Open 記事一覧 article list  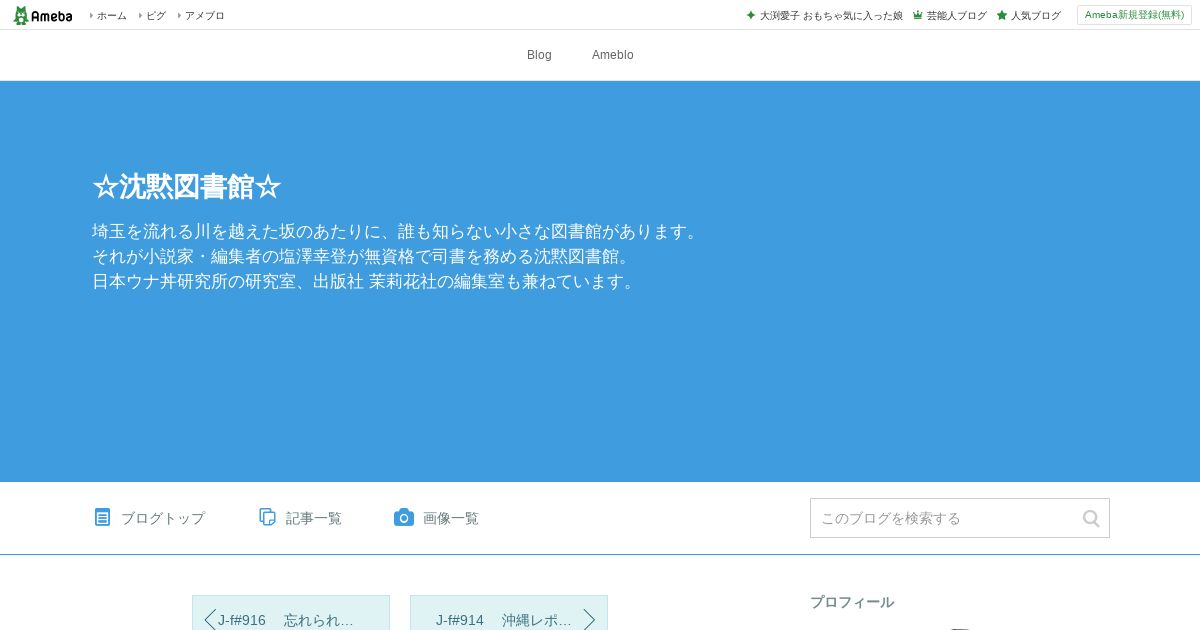coord(313,518)
